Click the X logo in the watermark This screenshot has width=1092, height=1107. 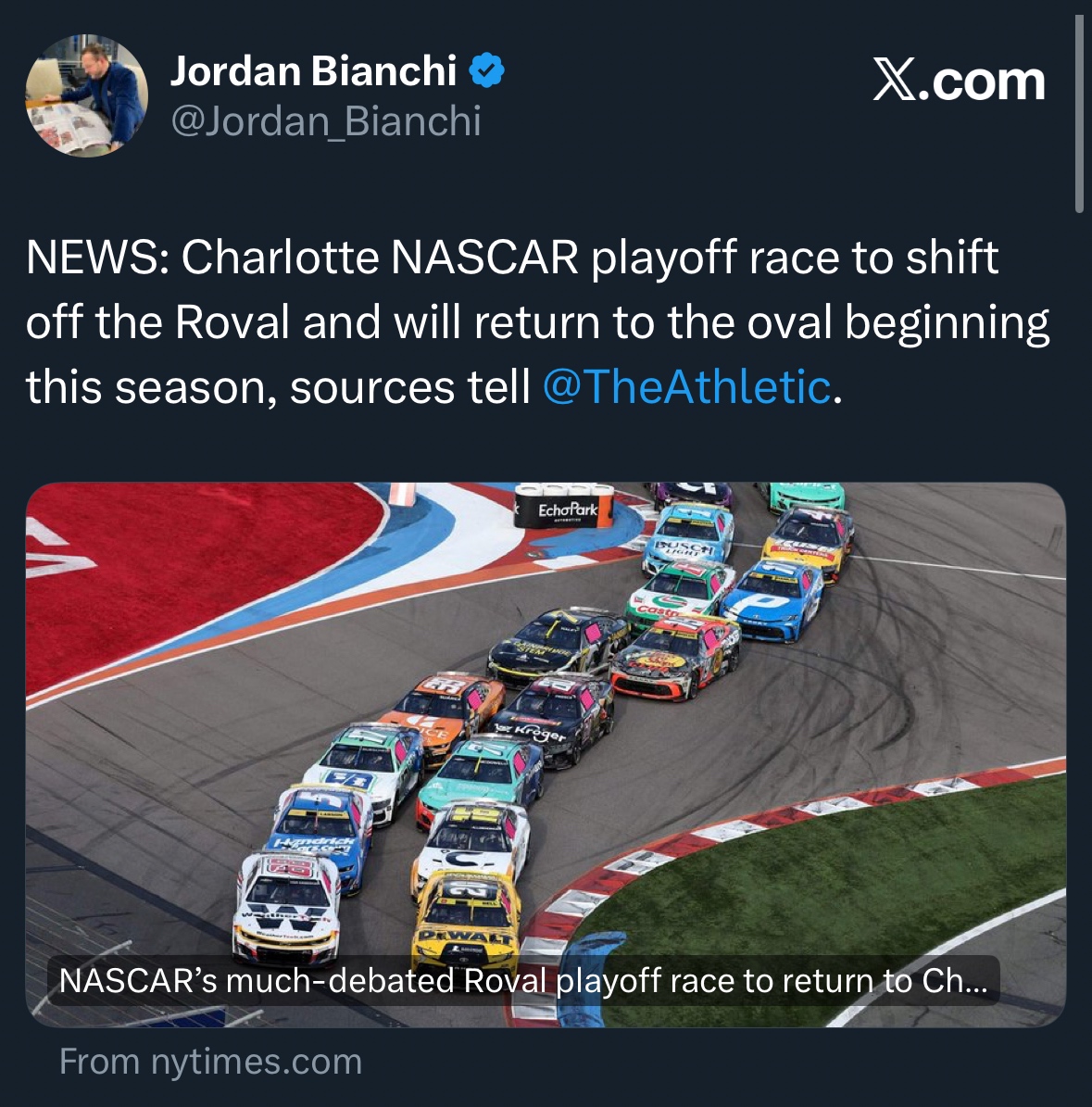coord(894,80)
